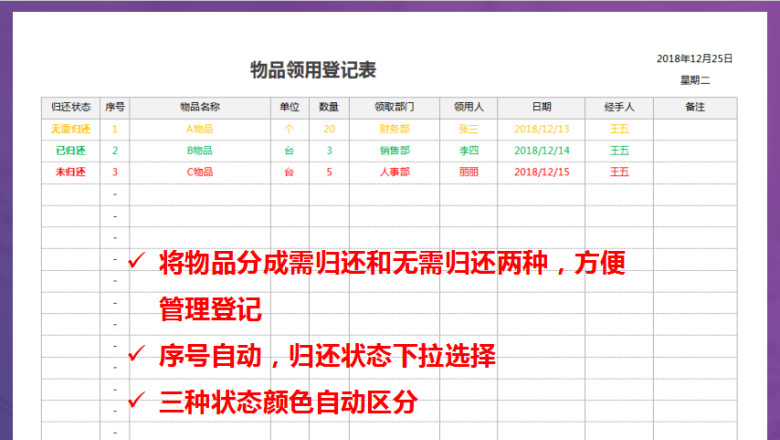Image resolution: width=780 pixels, height=440 pixels.
Task: Select the 数量 column header
Action: point(329,107)
